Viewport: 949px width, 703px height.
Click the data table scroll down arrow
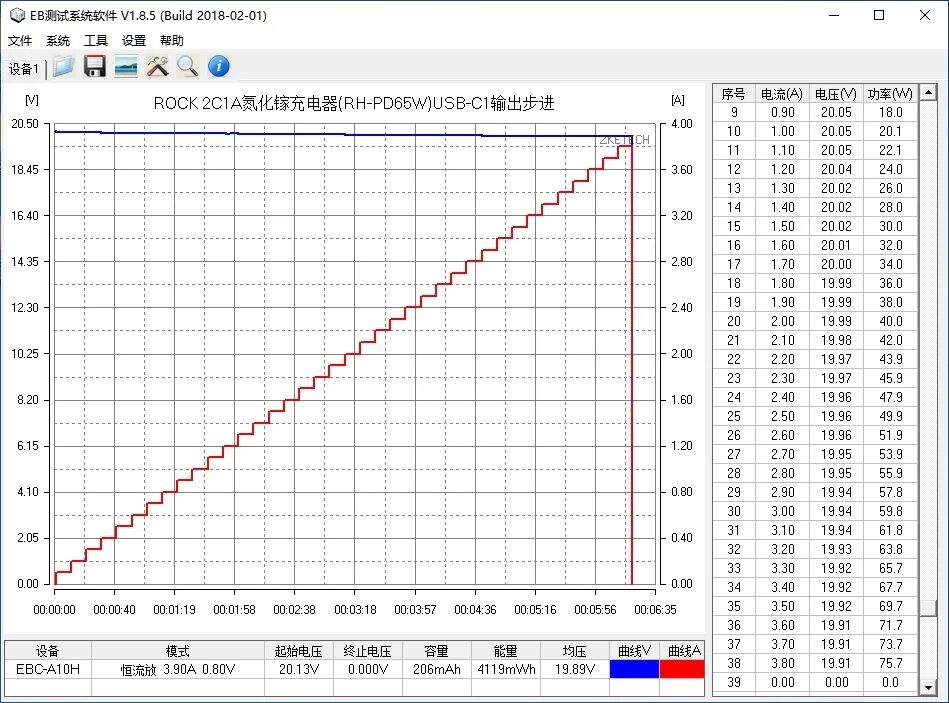(928, 687)
